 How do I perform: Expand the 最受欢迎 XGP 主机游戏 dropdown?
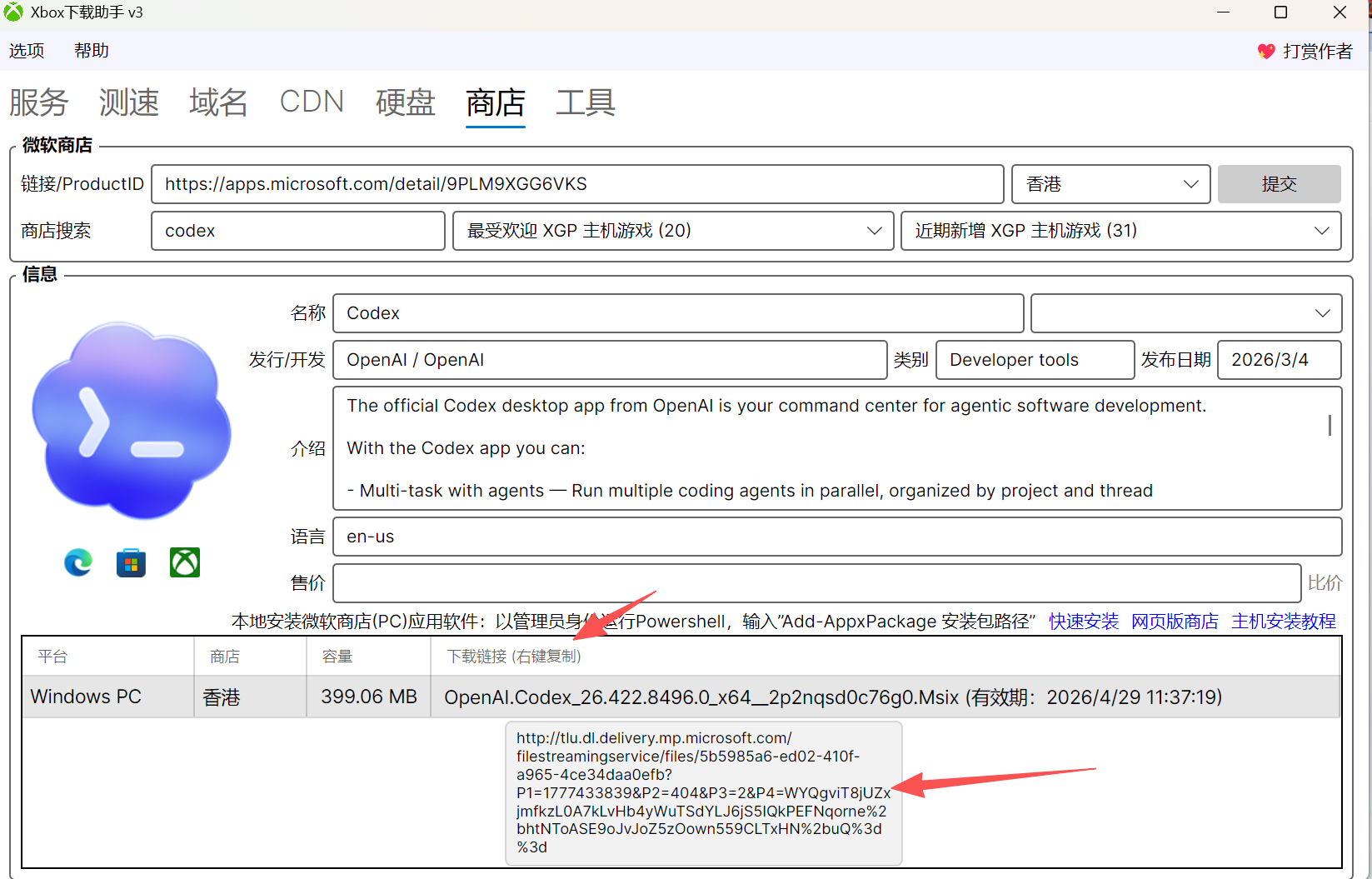[x=673, y=231]
